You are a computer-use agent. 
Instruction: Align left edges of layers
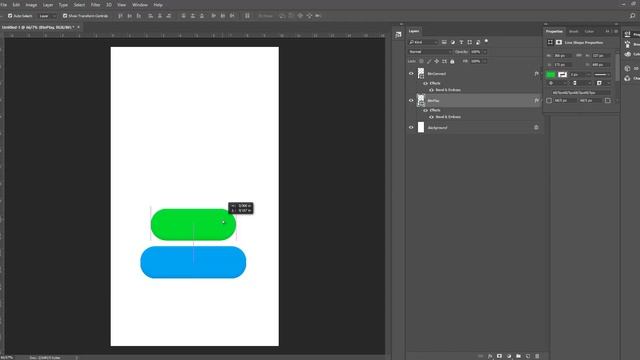(151, 16)
